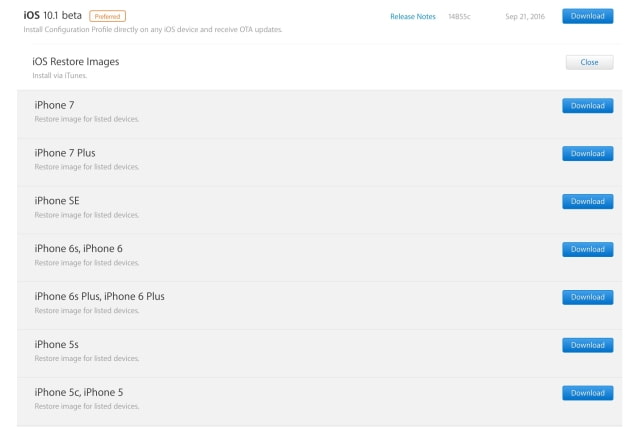Click the iPhone 5s row title
The image size is (640, 427).
(x=56, y=345)
